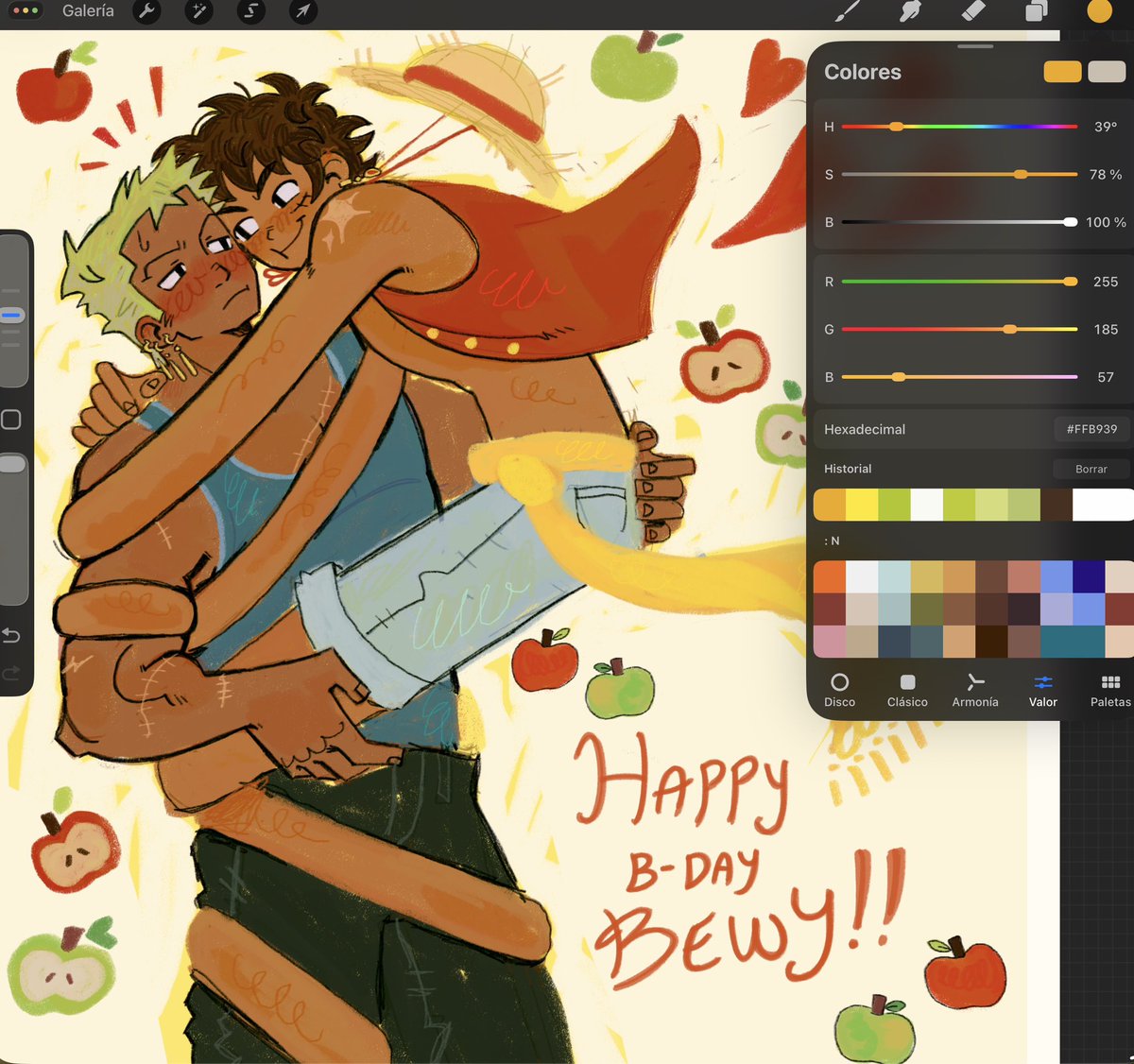
Task: Pick the salmon swatch in N palette
Action: (x=1023, y=576)
